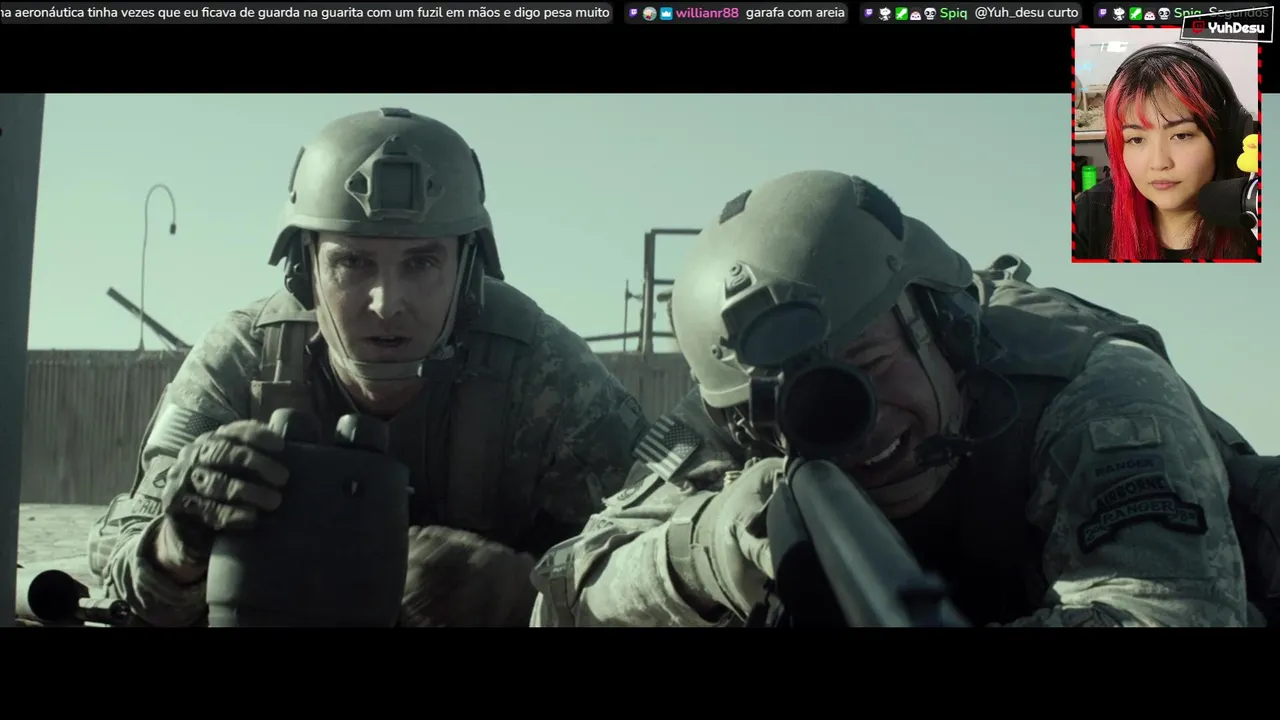Image resolution: width=1280 pixels, height=720 pixels.
Task: Click the green sword badge beside the first Spiq
Action: point(901,13)
